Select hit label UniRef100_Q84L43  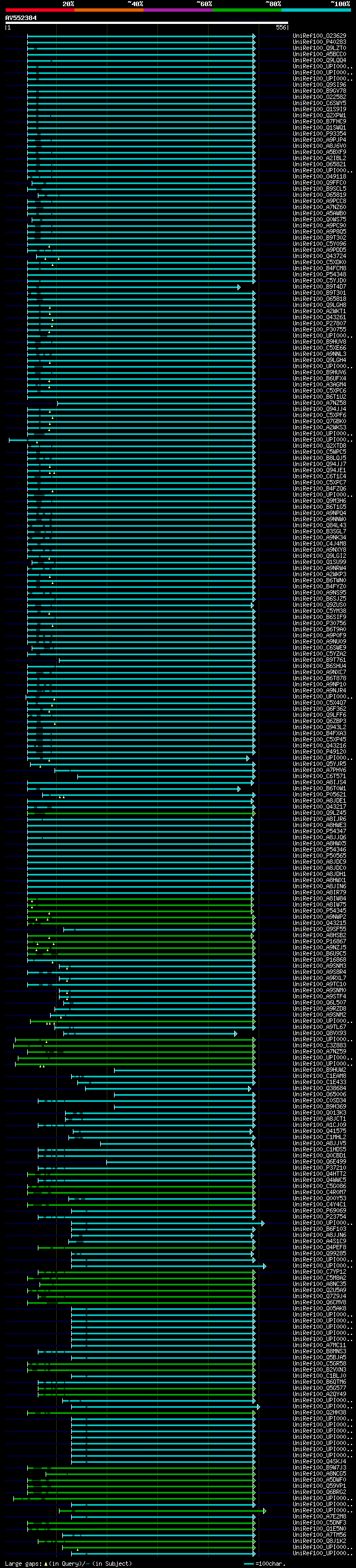point(319,525)
